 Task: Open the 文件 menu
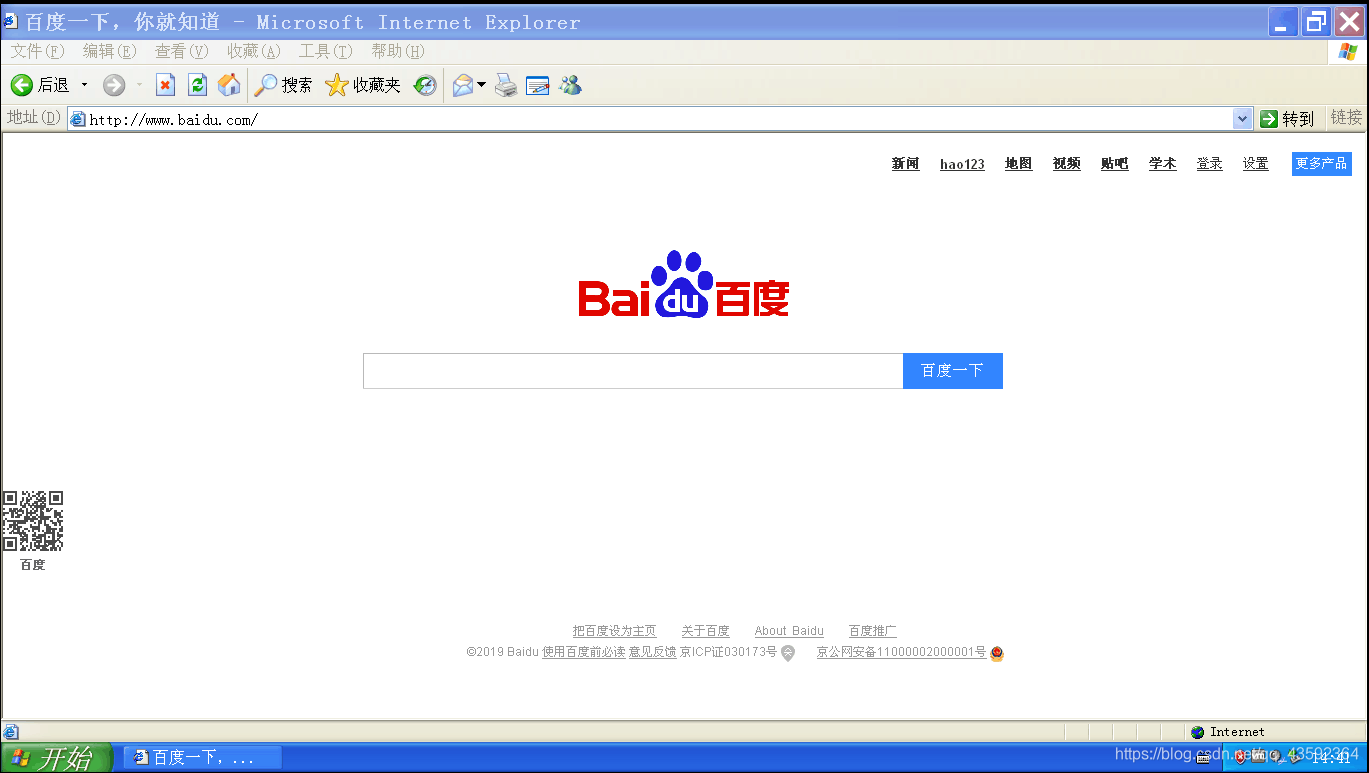point(38,51)
